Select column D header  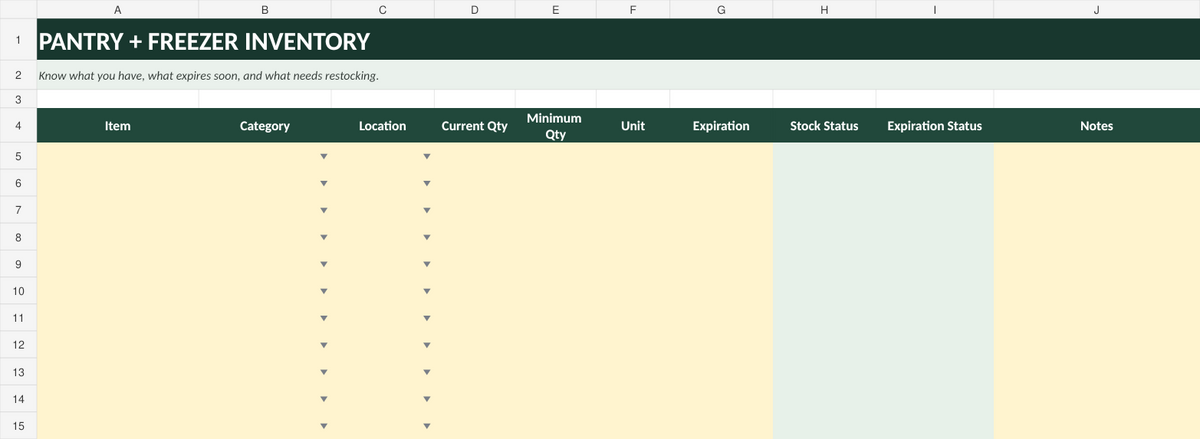click(474, 10)
